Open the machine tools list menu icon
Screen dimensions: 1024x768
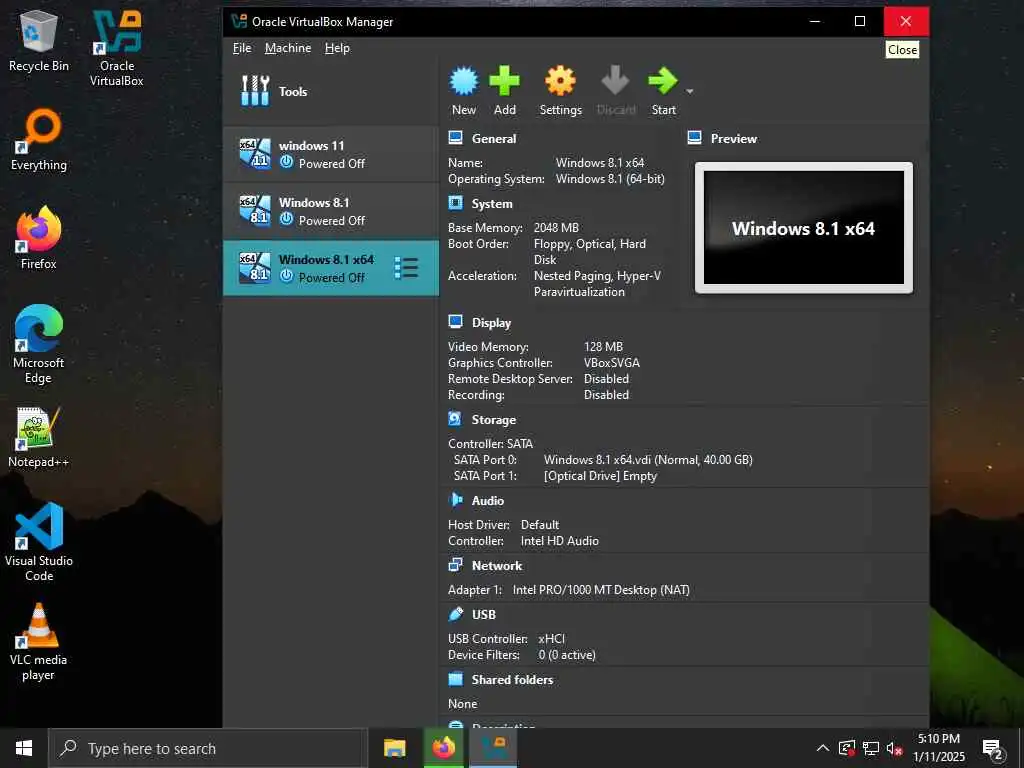coord(406,268)
